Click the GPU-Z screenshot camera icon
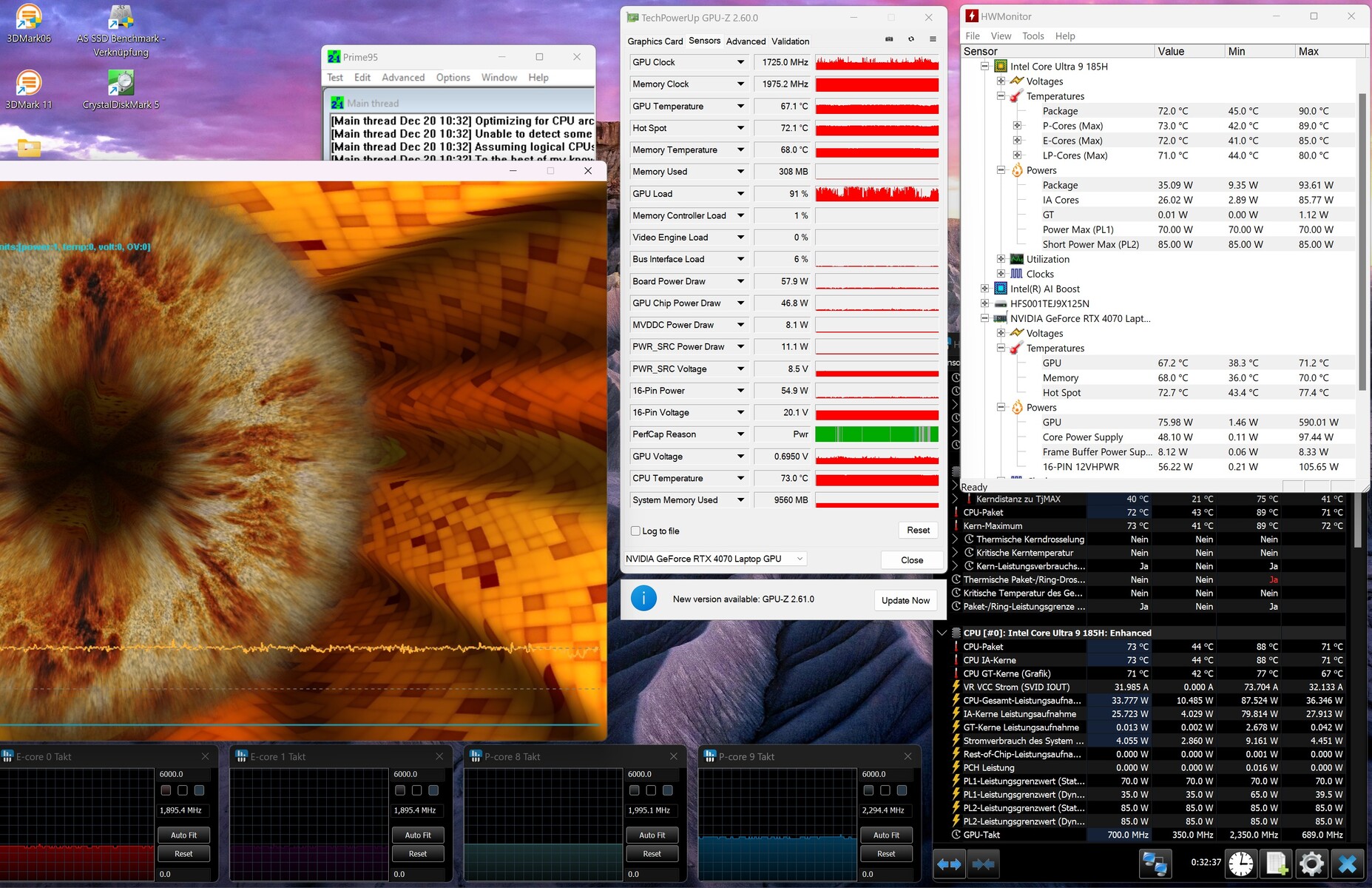 (x=889, y=39)
